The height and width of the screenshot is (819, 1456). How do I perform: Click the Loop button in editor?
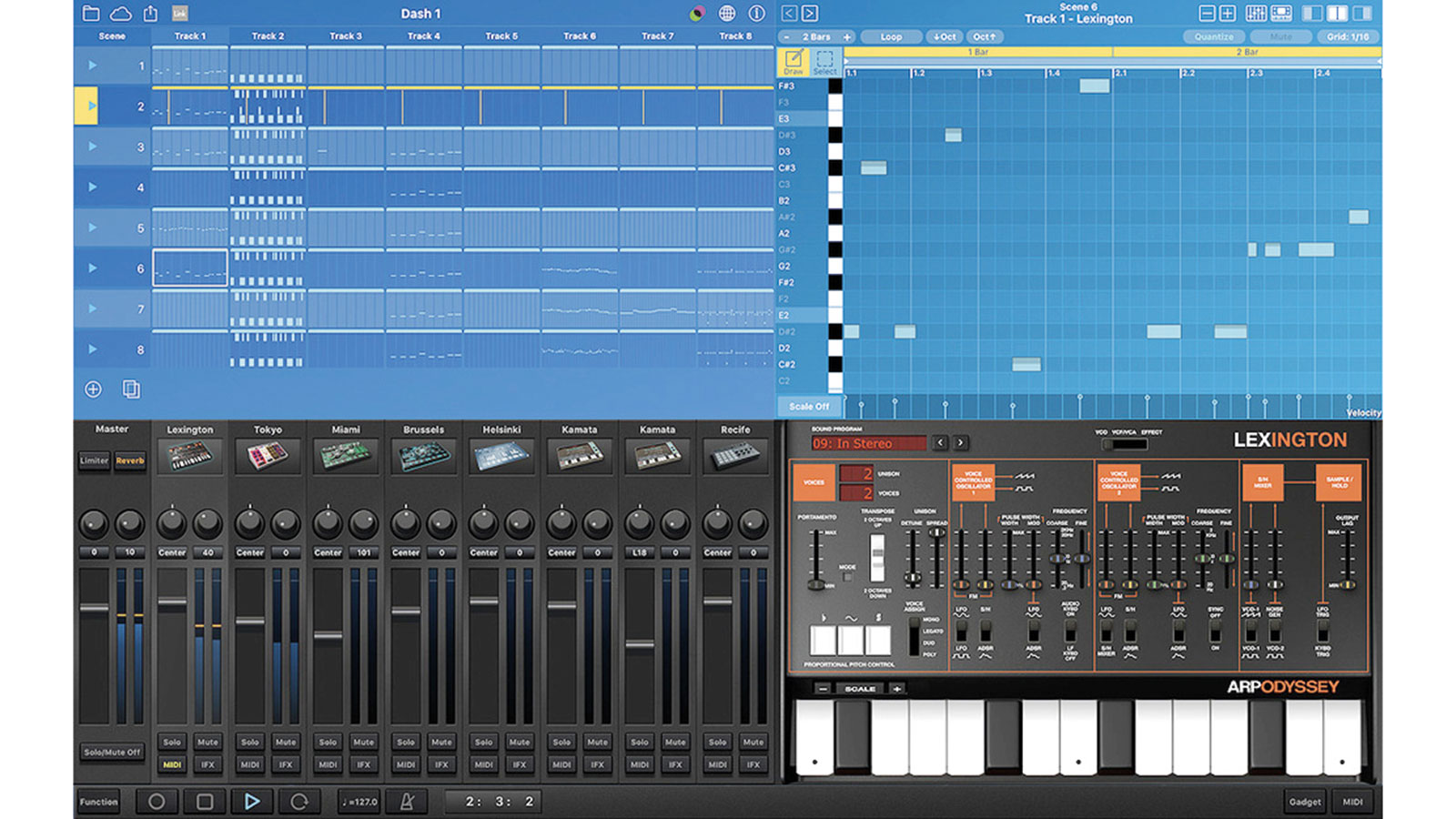coord(891,37)
